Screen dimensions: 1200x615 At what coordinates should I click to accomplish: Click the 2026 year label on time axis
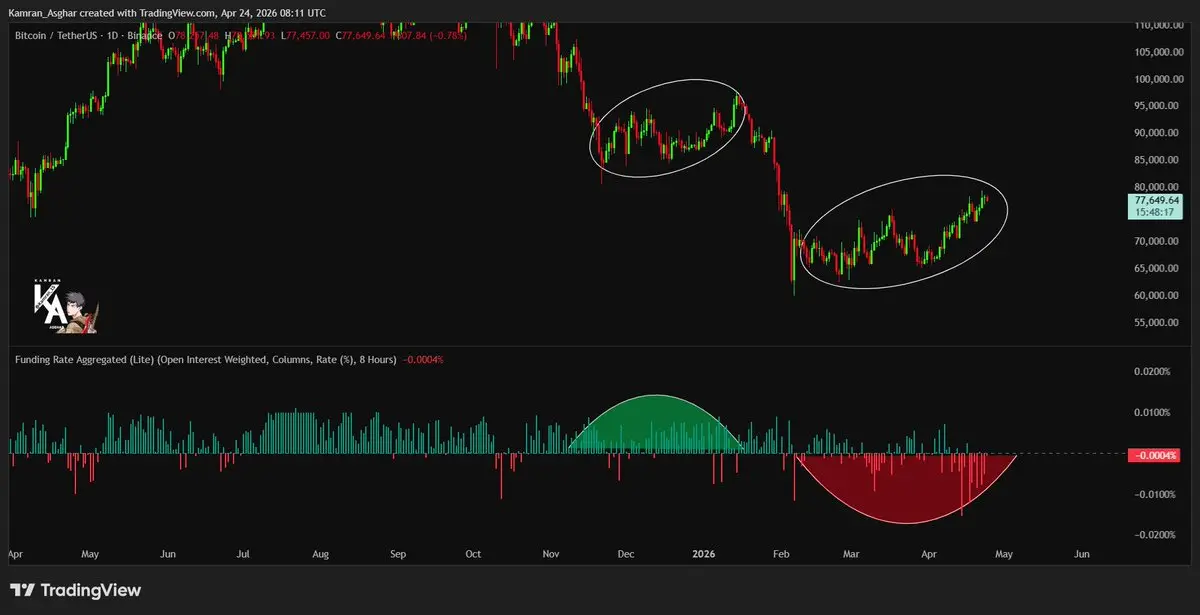[x=704, y=553]
